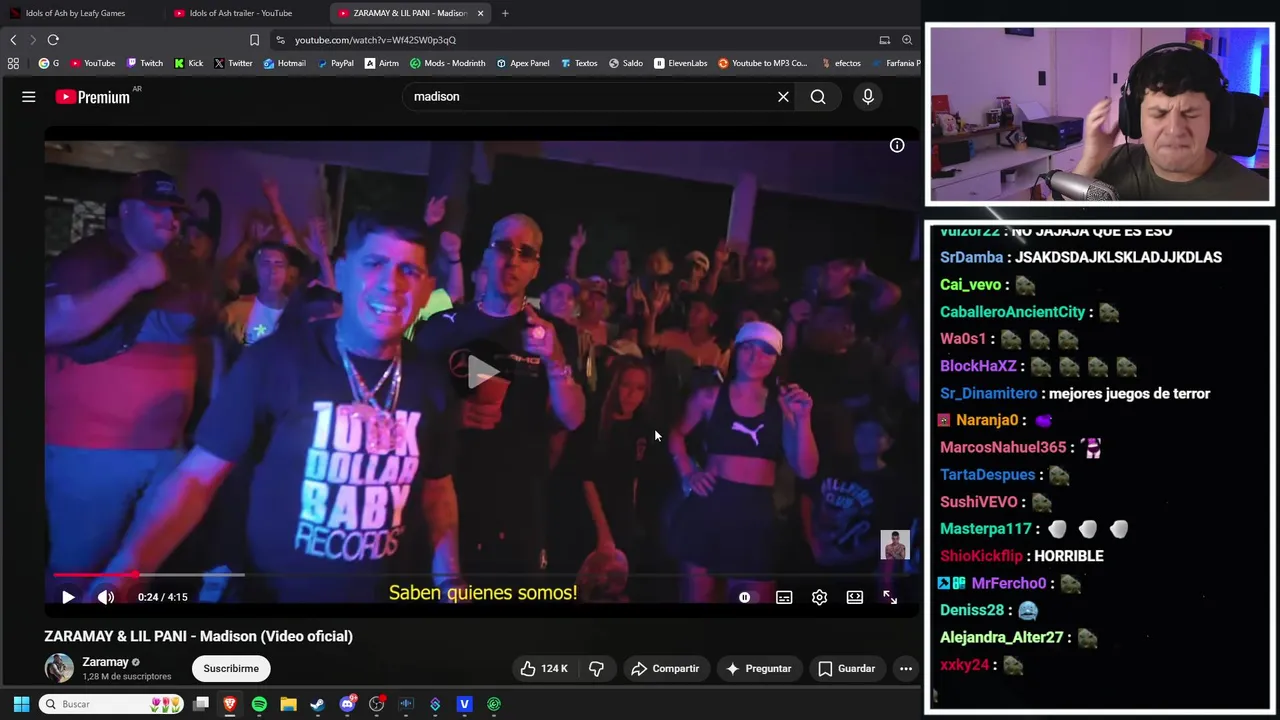Open the Zaramay channel name link
Image resolution: width=1280 pixels, height=720 pixels.
pyautogui.click(x=105, y=662)
